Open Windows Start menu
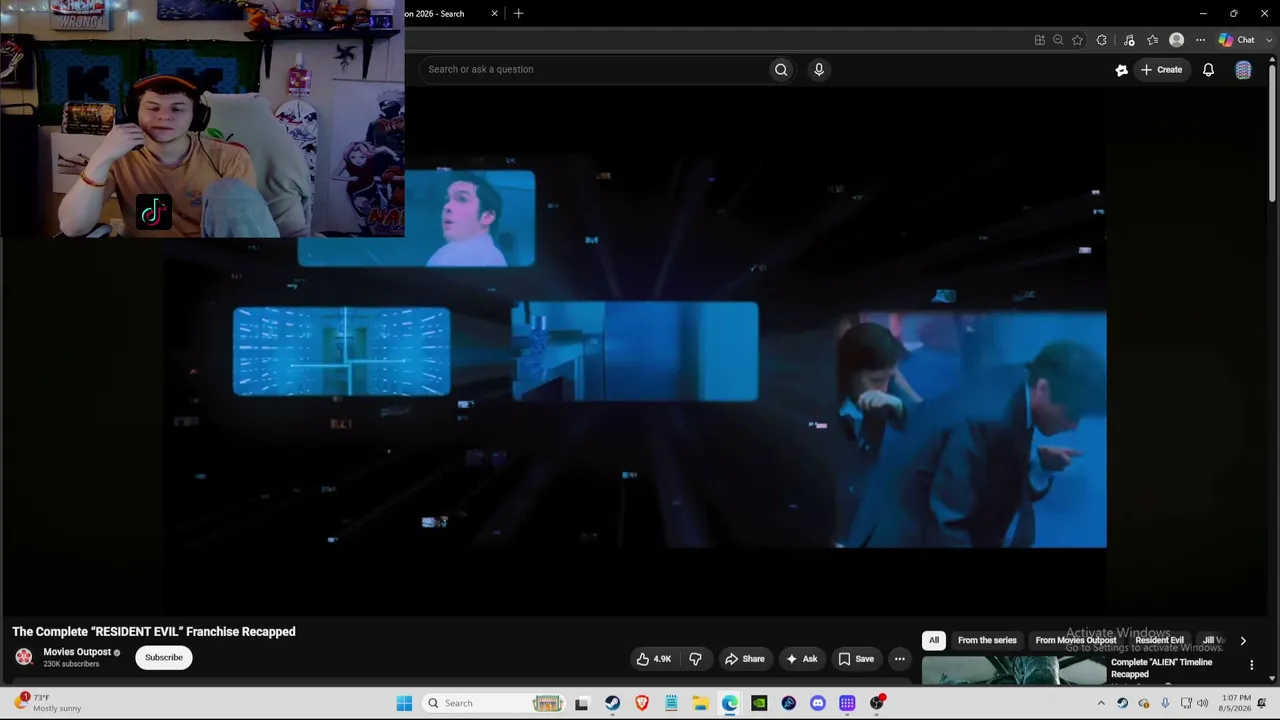The height and width of the screenshot is (720, 1280). [x=404, y=703]
